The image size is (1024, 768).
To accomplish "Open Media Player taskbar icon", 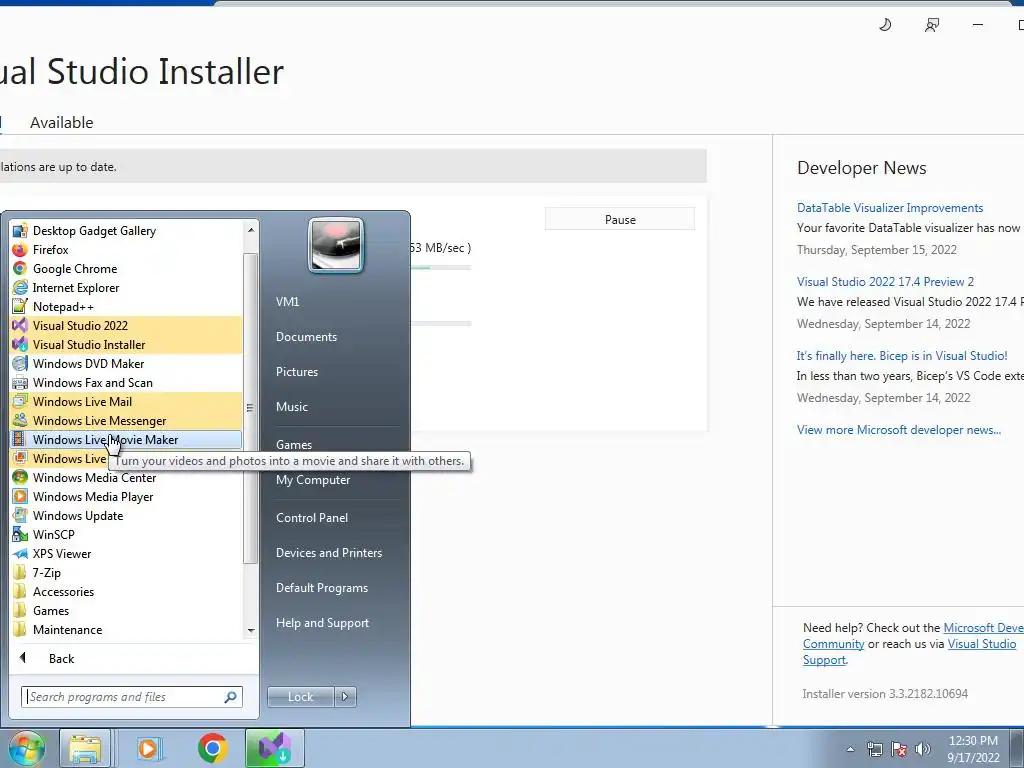I will tap(150, 748).
